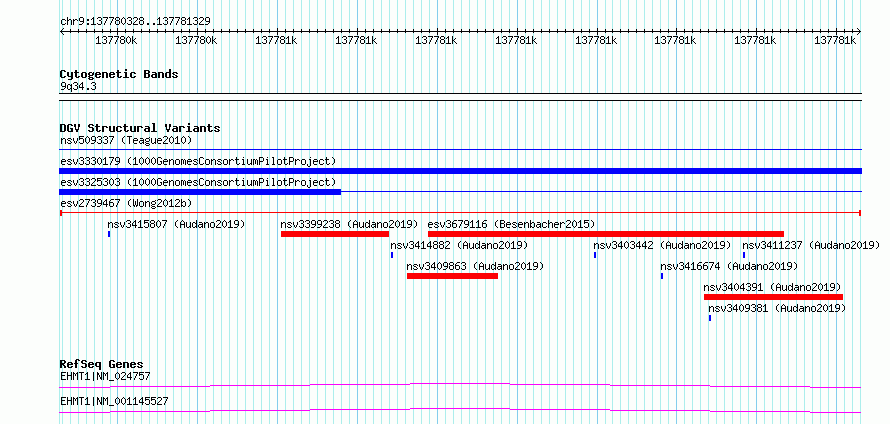Select the esv3330179 thick blue variant bar
The width and height of the screenshot is (890, 424).
(x=460, y=171)
